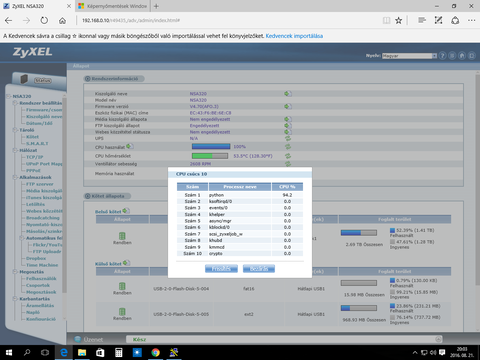The width and height of the screenshot is (480, 360).
Task: Collapse the Karbantartás tree node
Action: coord(15,299)
